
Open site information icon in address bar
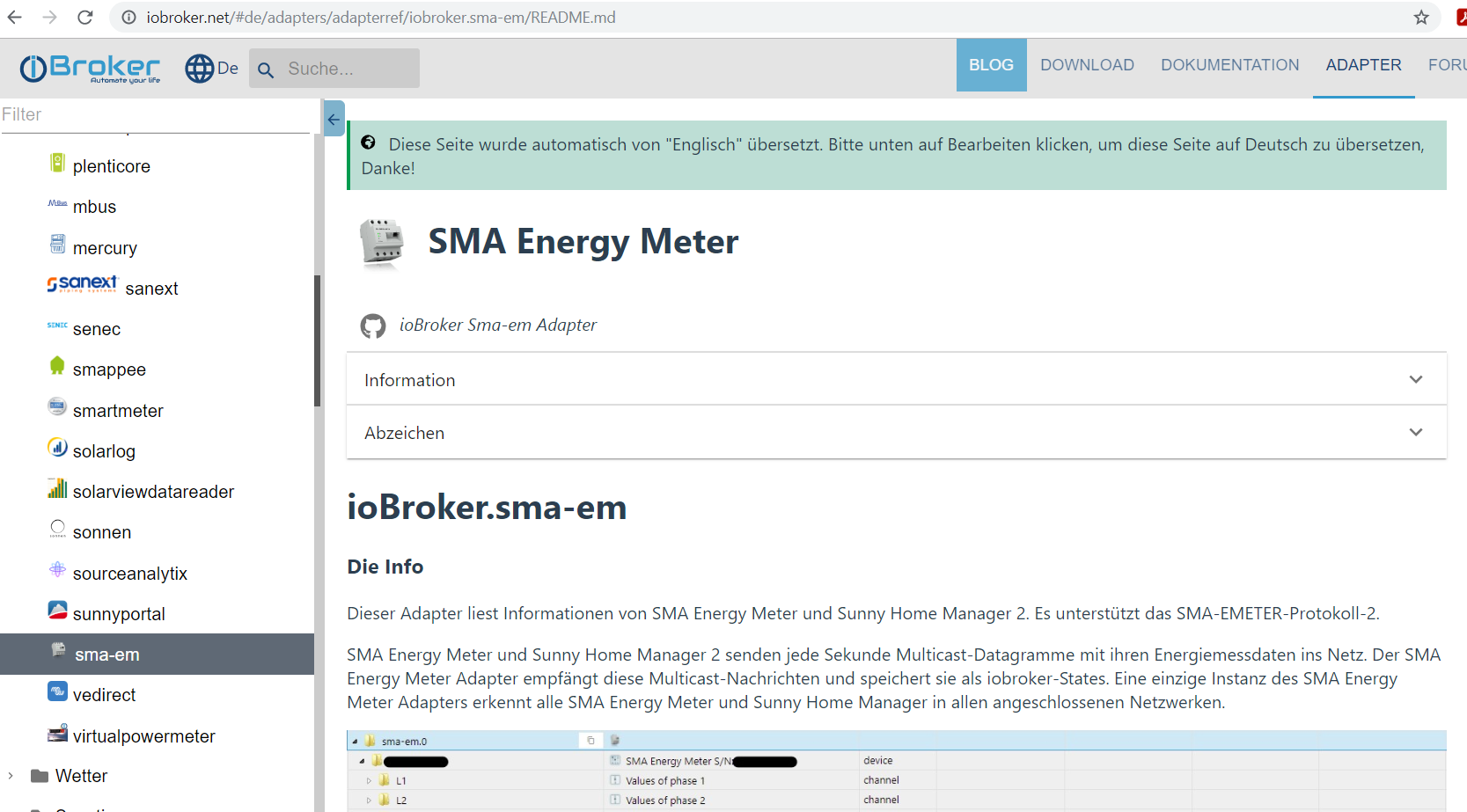pos(128,18)
